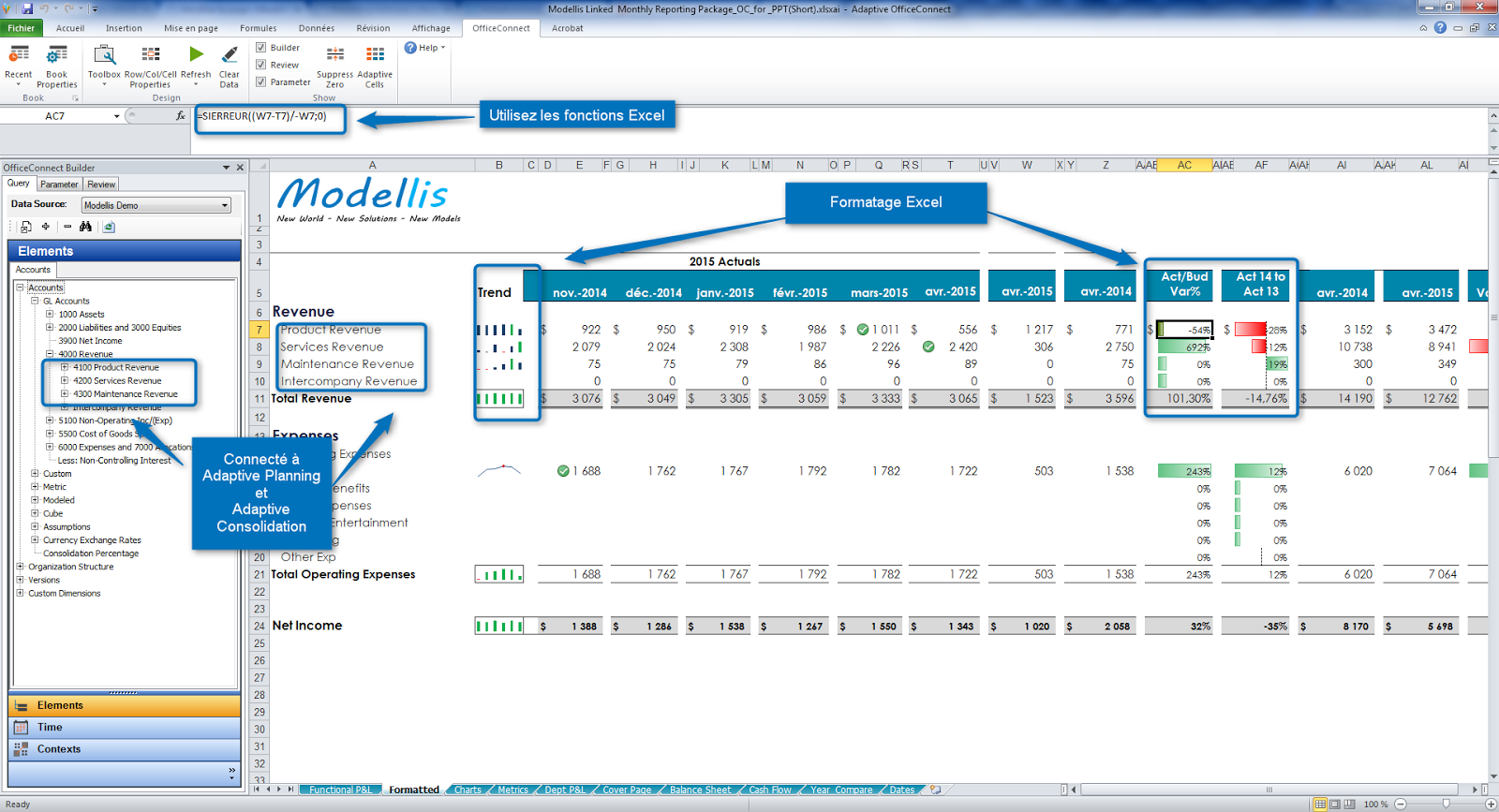Toggle the Parameter checkbox

pos(260,81)
